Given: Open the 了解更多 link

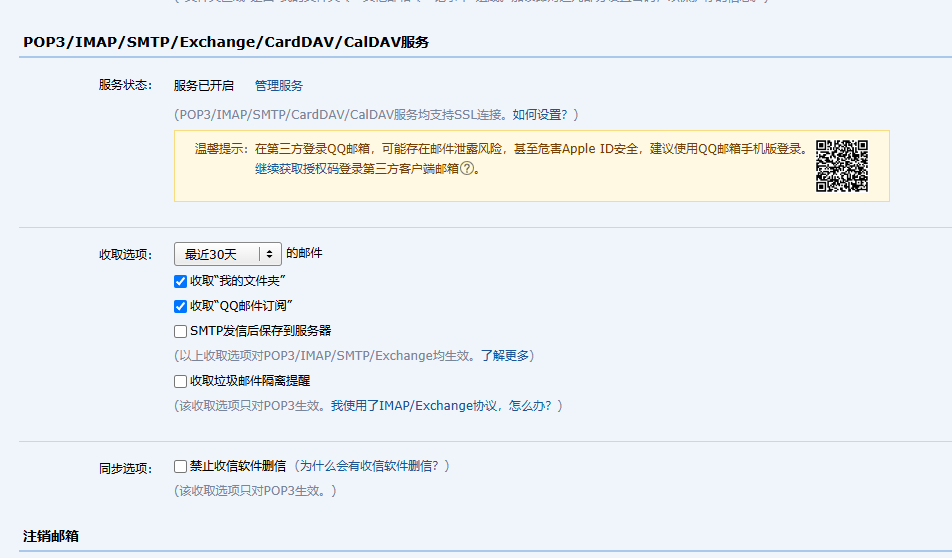Looking at the screenshot, I should [x=505, y=356].
